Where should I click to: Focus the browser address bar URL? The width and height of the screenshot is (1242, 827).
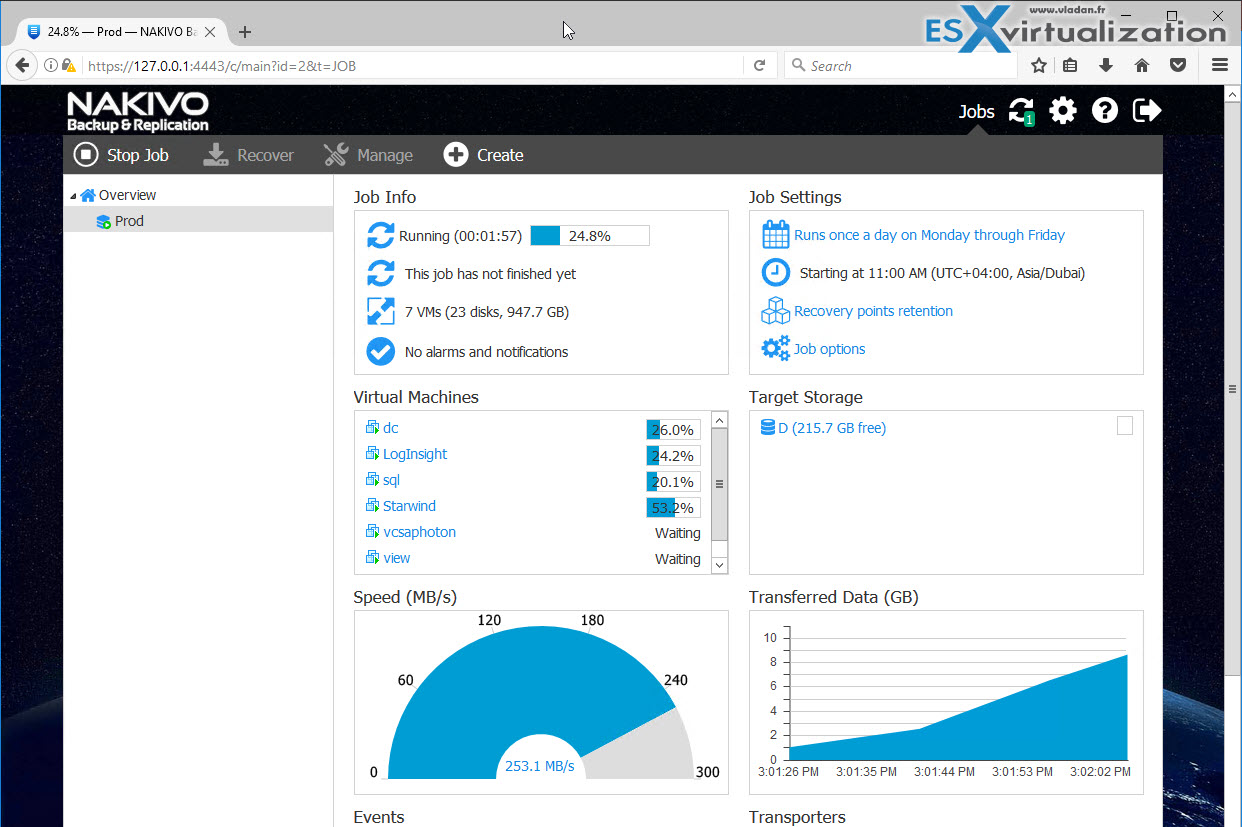pyautogui.click(x=410, y=66)
